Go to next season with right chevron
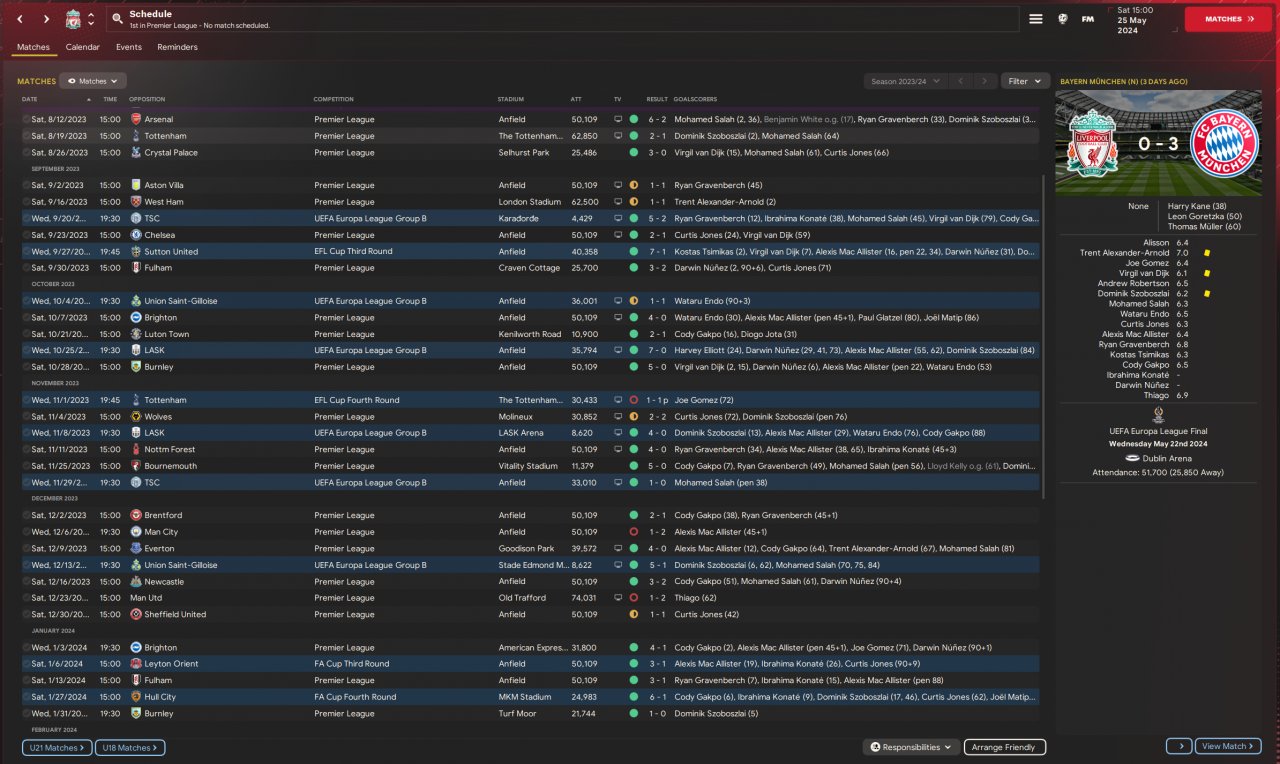This screenshot has height=764, width=1280. tap(985, 81)
